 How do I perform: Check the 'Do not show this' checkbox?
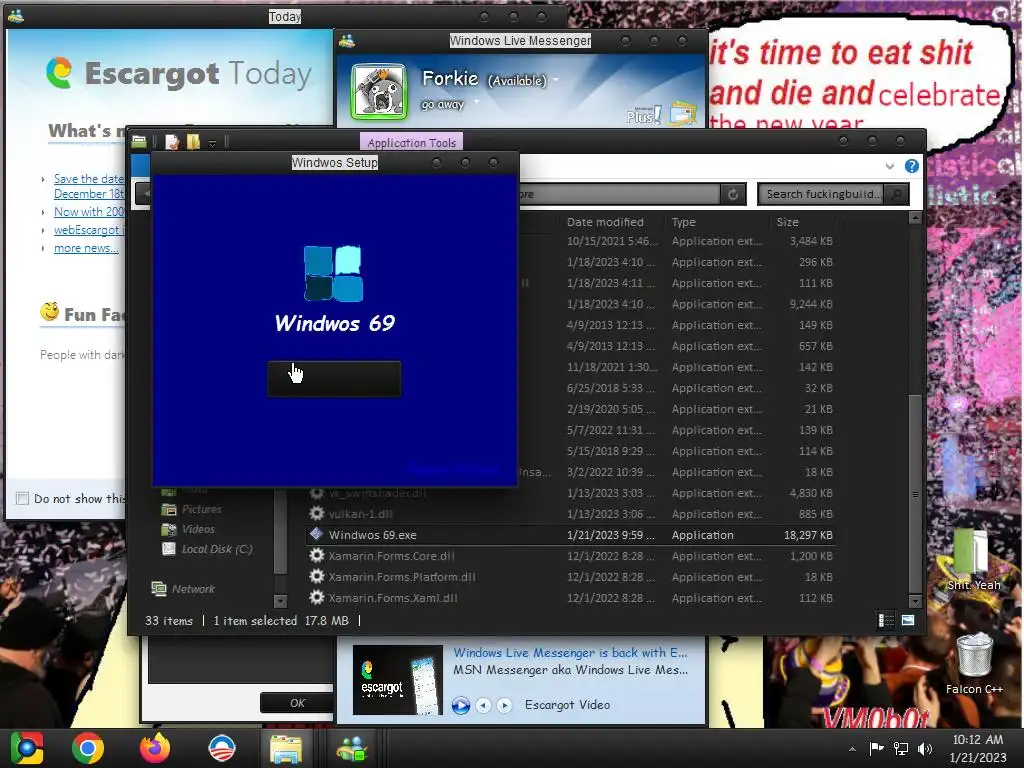(22, 498)
